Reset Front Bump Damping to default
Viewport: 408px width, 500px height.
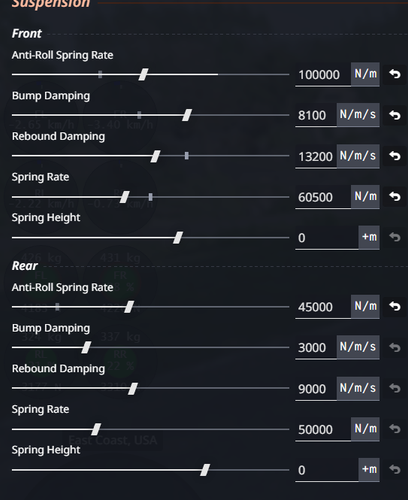click(x=395, y=115)
